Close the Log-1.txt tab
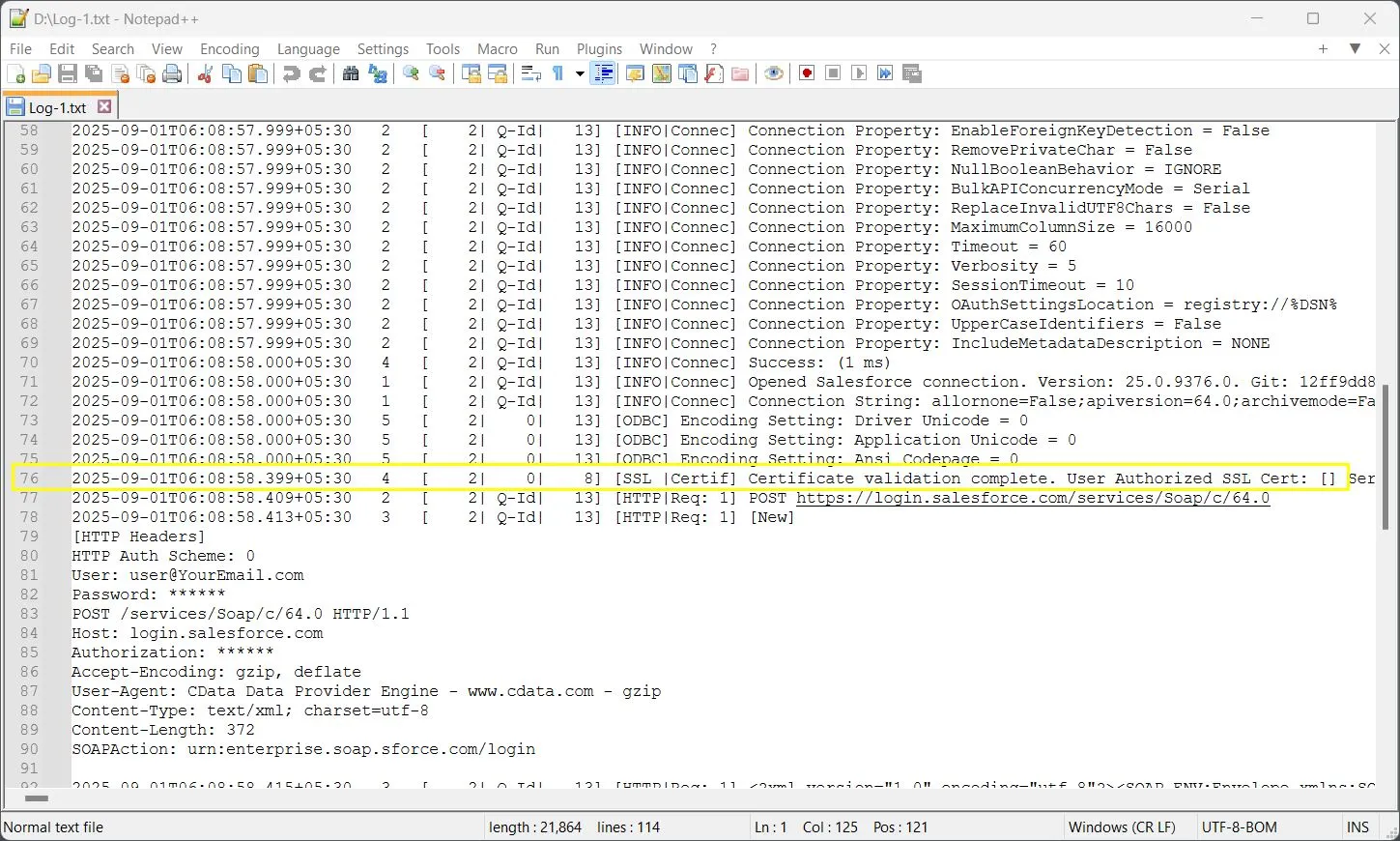This screenshot has height=841, width=1400. pos(104,107)
